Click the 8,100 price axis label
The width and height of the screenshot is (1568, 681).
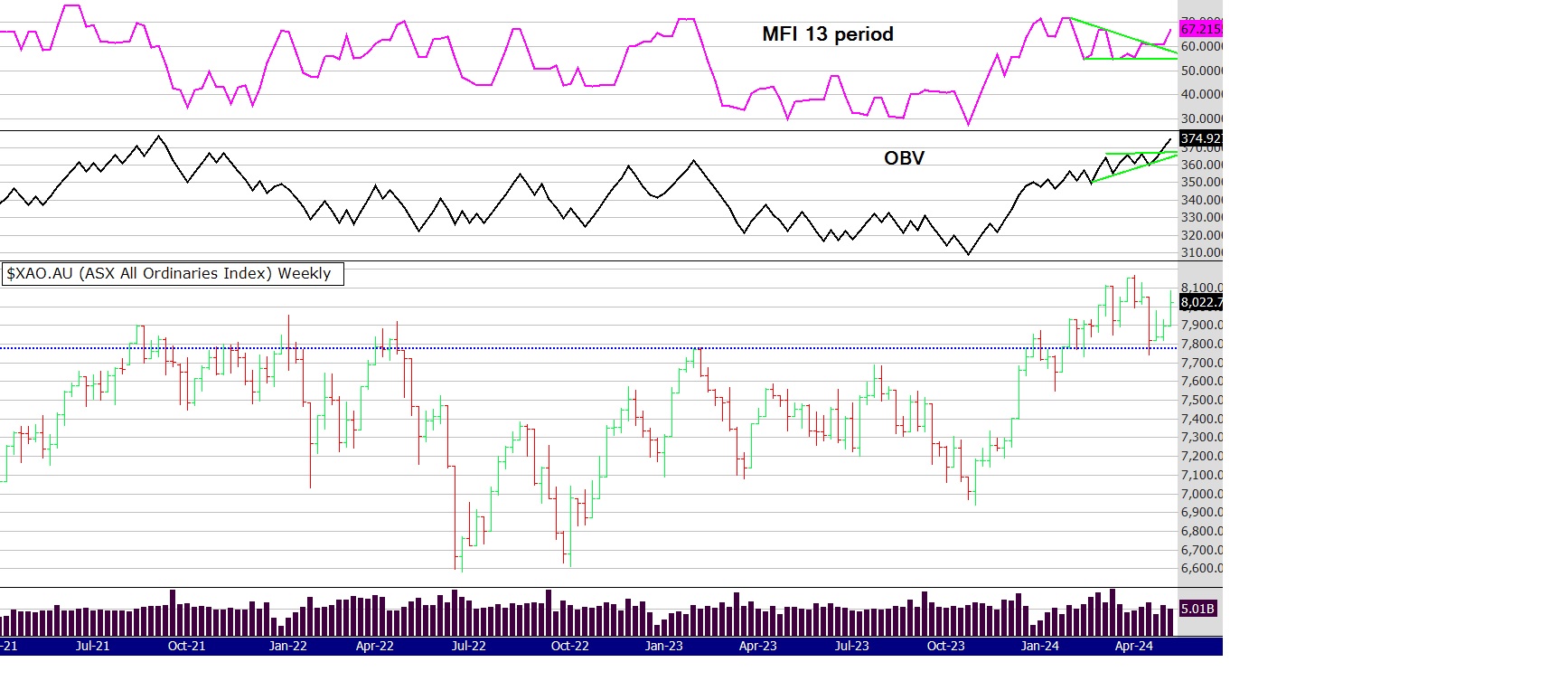coord(1202,288)
